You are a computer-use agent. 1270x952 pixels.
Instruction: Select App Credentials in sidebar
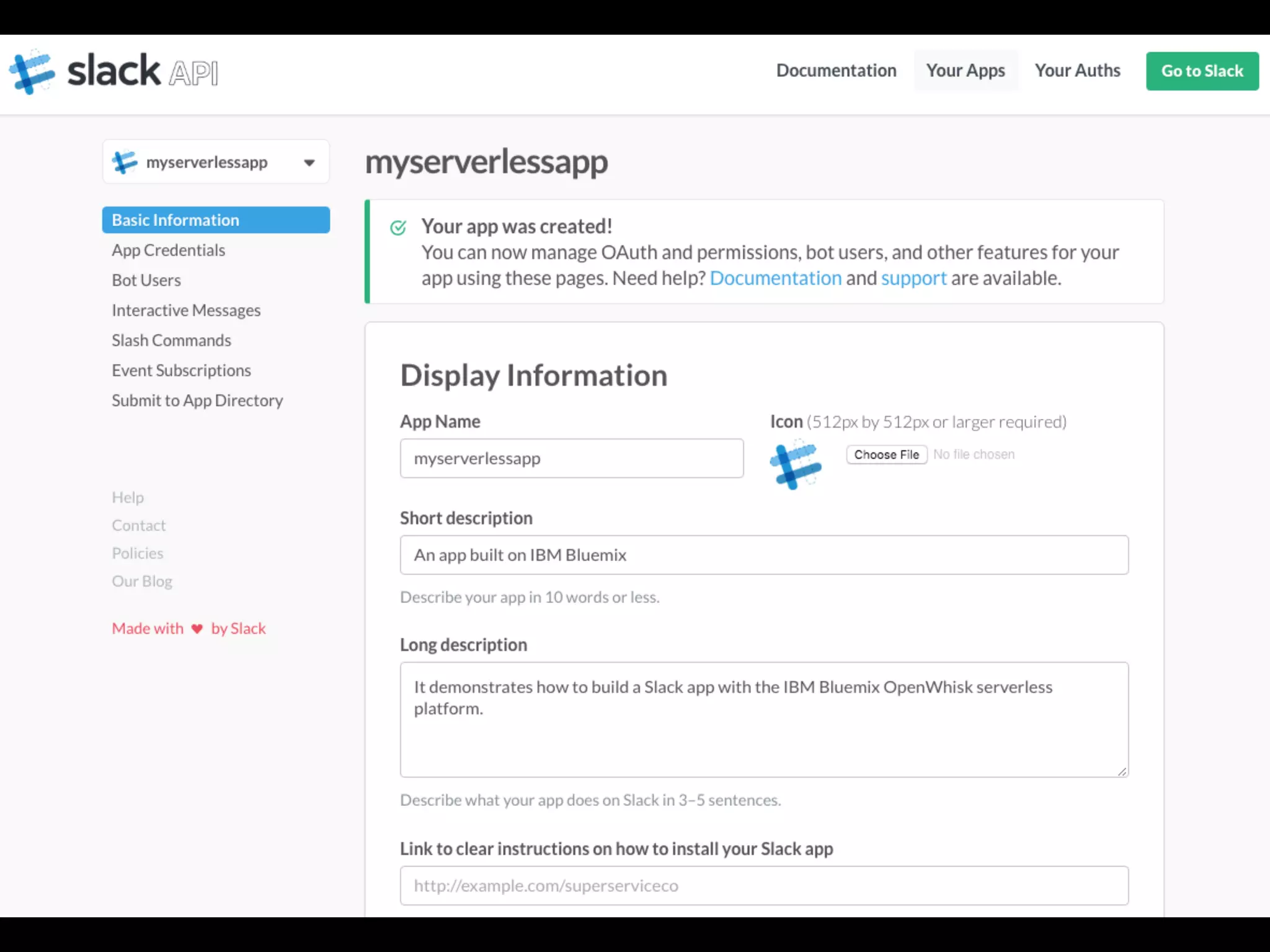168,250
